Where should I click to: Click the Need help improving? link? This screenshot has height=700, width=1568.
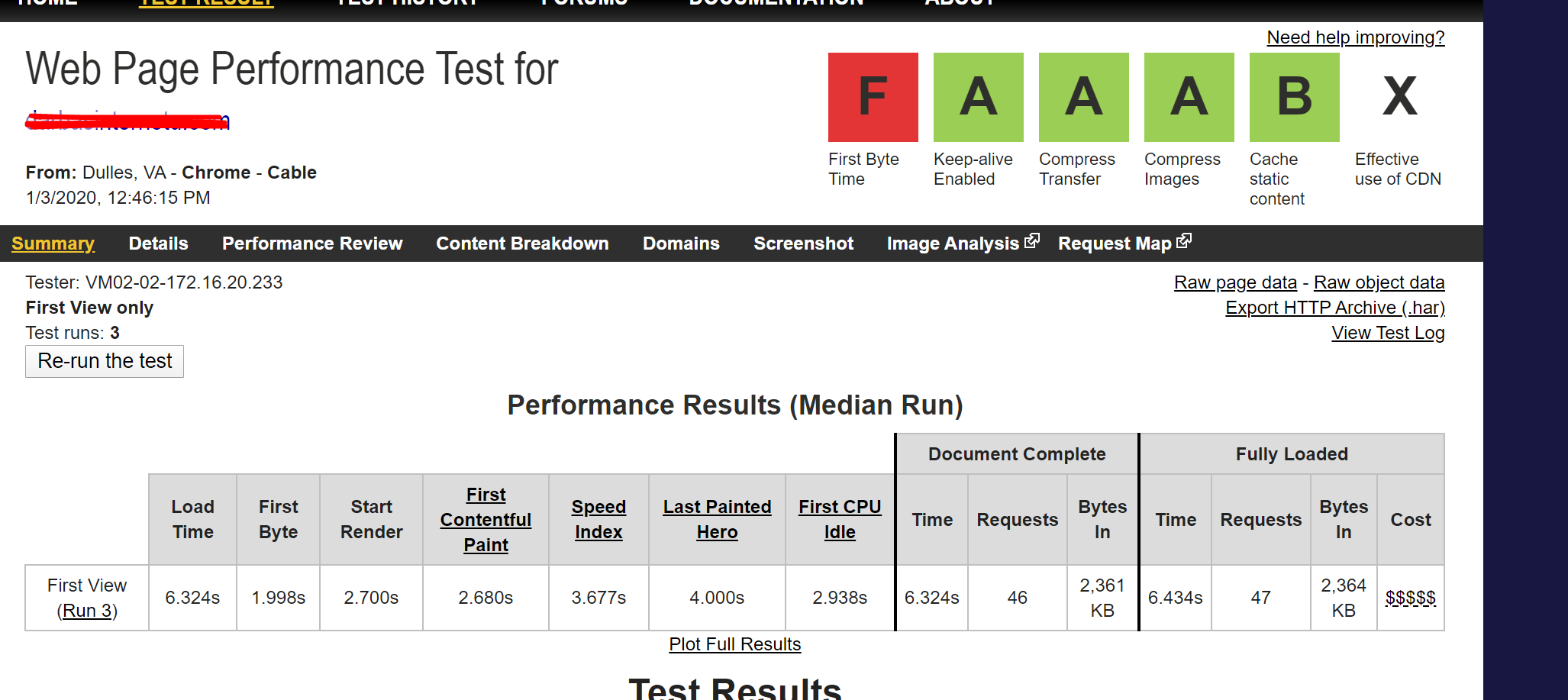pyautogui.click(x=1356, y=37)
